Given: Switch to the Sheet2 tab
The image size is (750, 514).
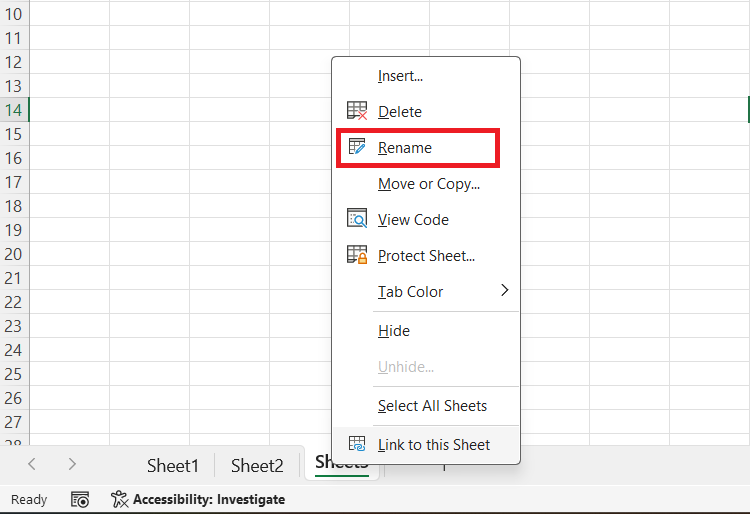Looking at the screenshot, I should tap(257, 465).
